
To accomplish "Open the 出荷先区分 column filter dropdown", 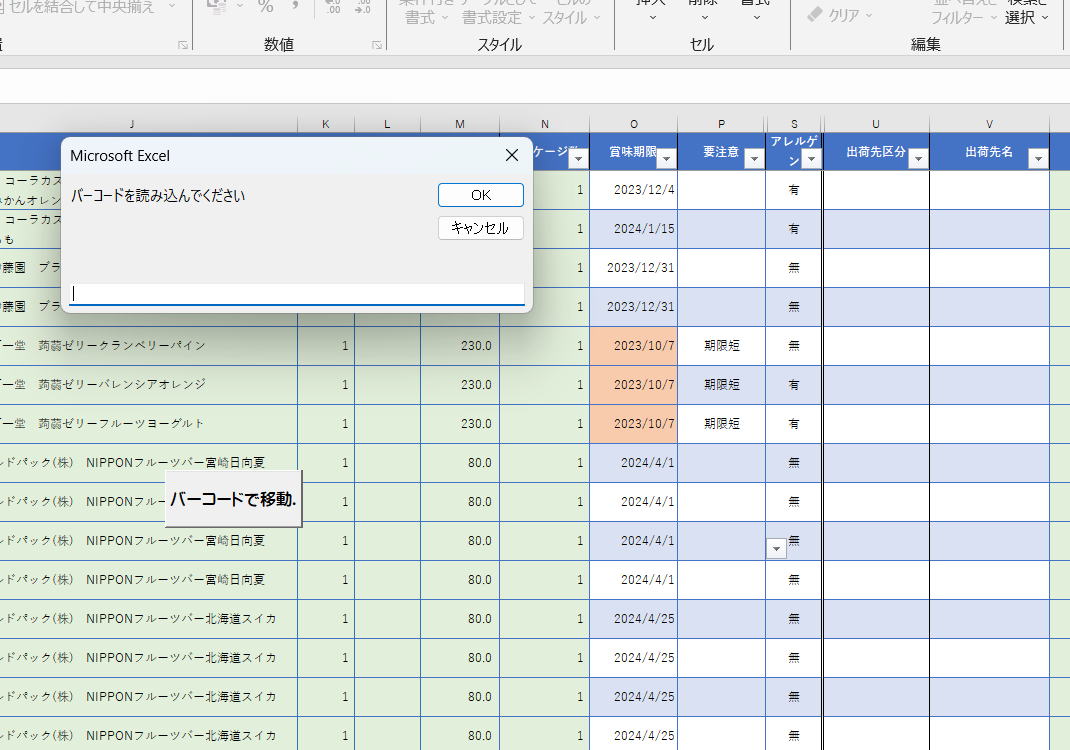I will (919, 159).
